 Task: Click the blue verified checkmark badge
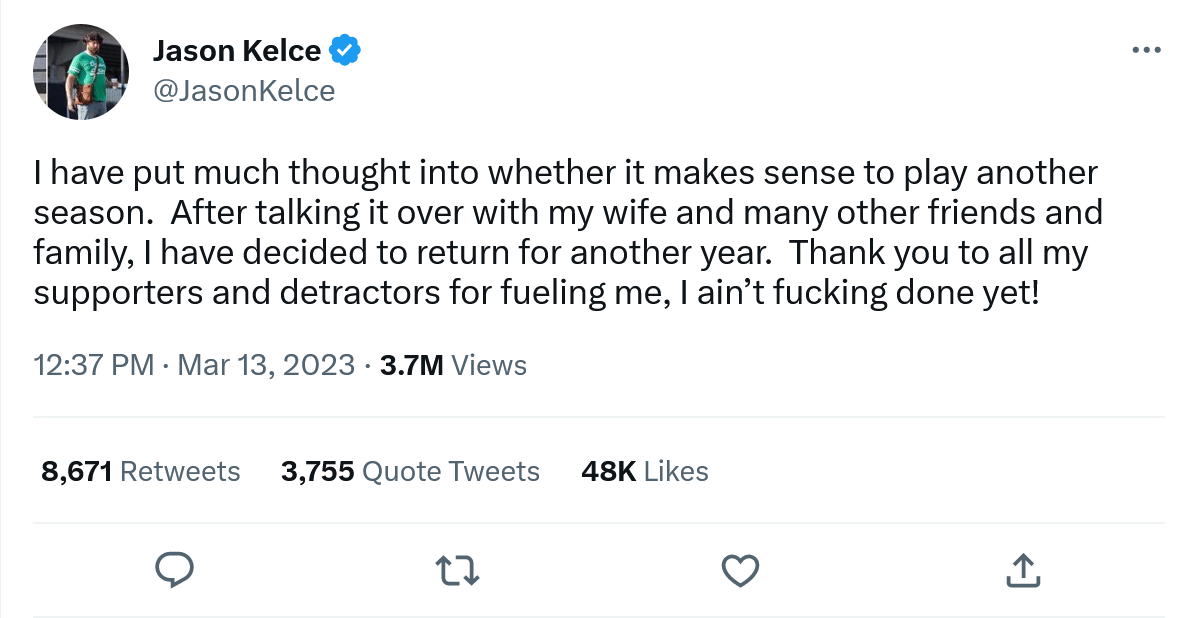(346, 50)
